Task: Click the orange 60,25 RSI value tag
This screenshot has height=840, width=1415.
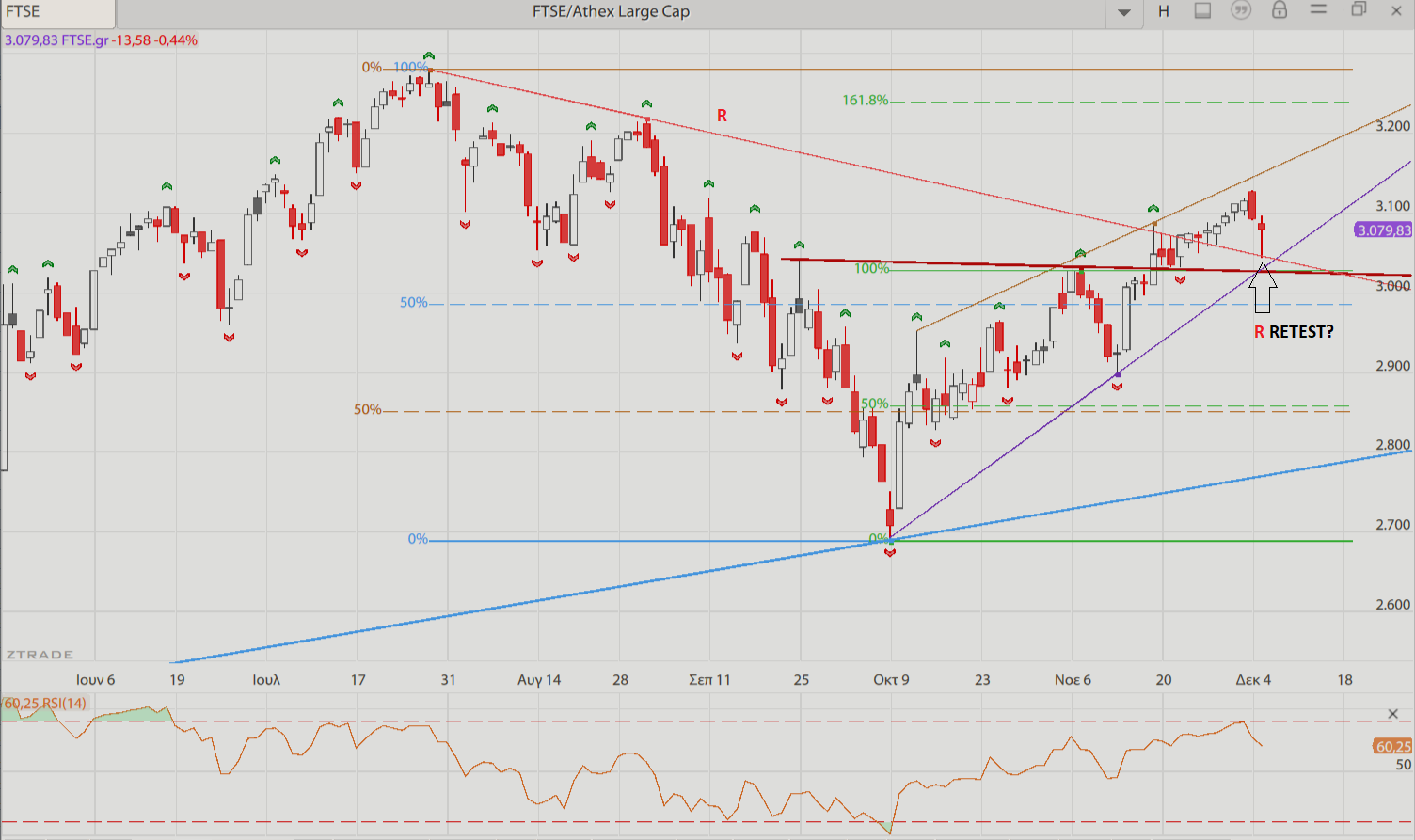Action: pos(1392,747)
